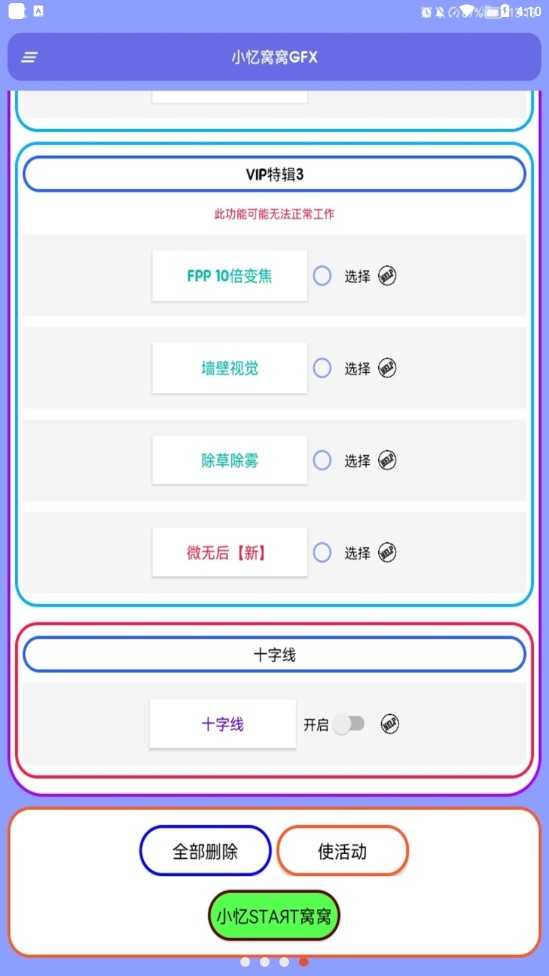Tap the 墙壁视觉 label card
The height and width of the screenshot is (976, 549).
point(230,368)
